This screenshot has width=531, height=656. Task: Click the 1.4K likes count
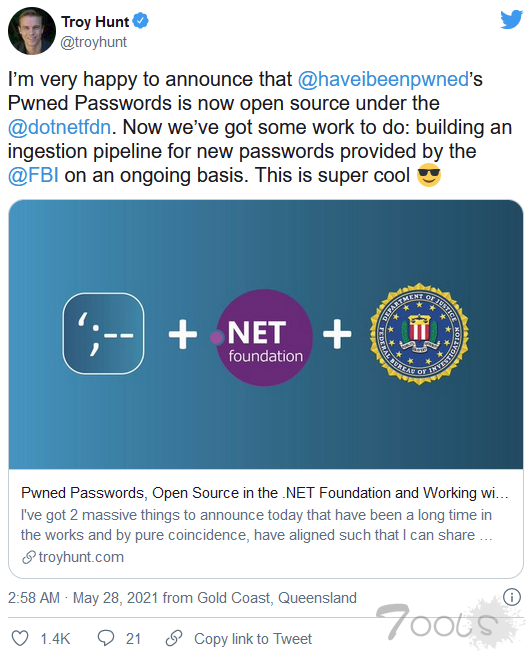(x=55, y=639)
